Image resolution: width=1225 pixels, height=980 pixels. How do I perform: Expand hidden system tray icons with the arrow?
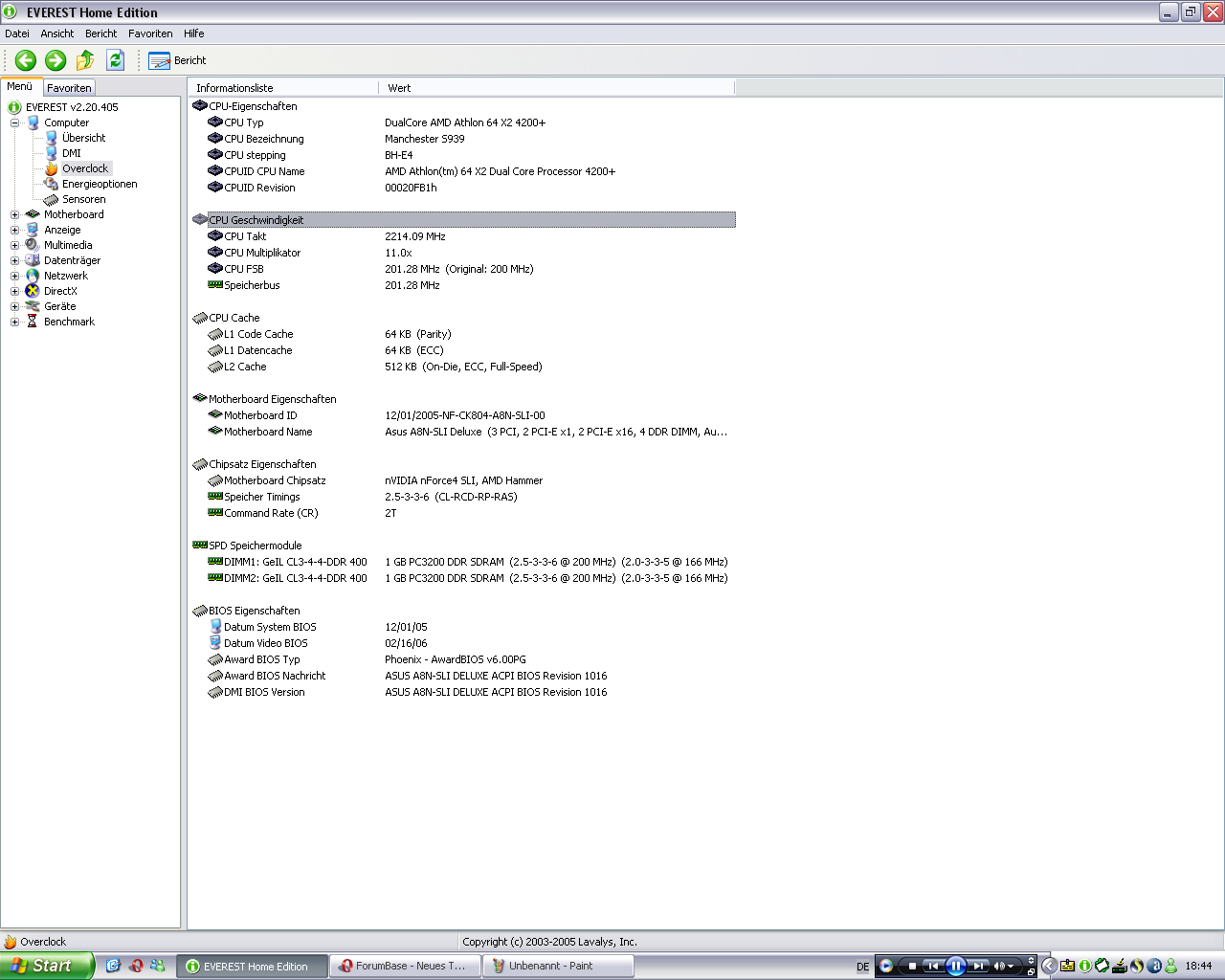pos(1049,967)
